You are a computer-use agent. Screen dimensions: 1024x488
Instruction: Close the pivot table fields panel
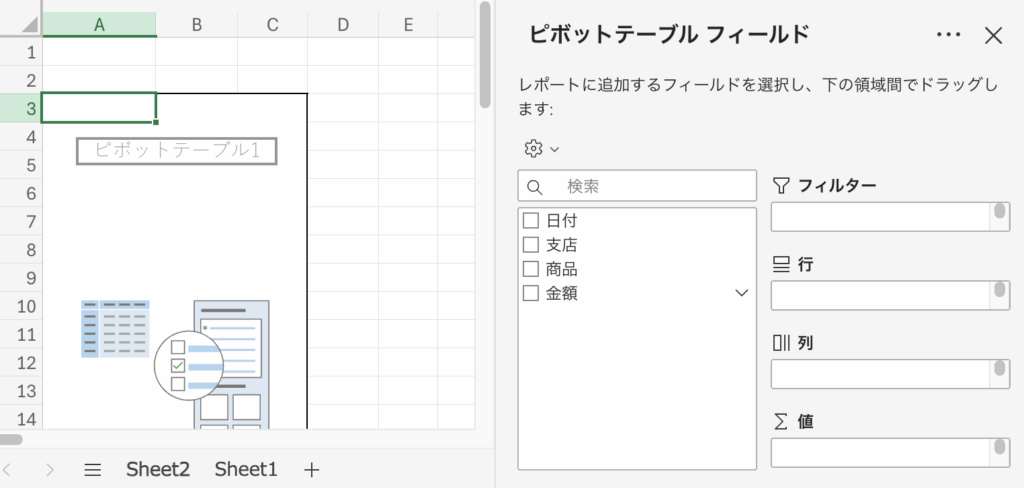click(993, 36)
